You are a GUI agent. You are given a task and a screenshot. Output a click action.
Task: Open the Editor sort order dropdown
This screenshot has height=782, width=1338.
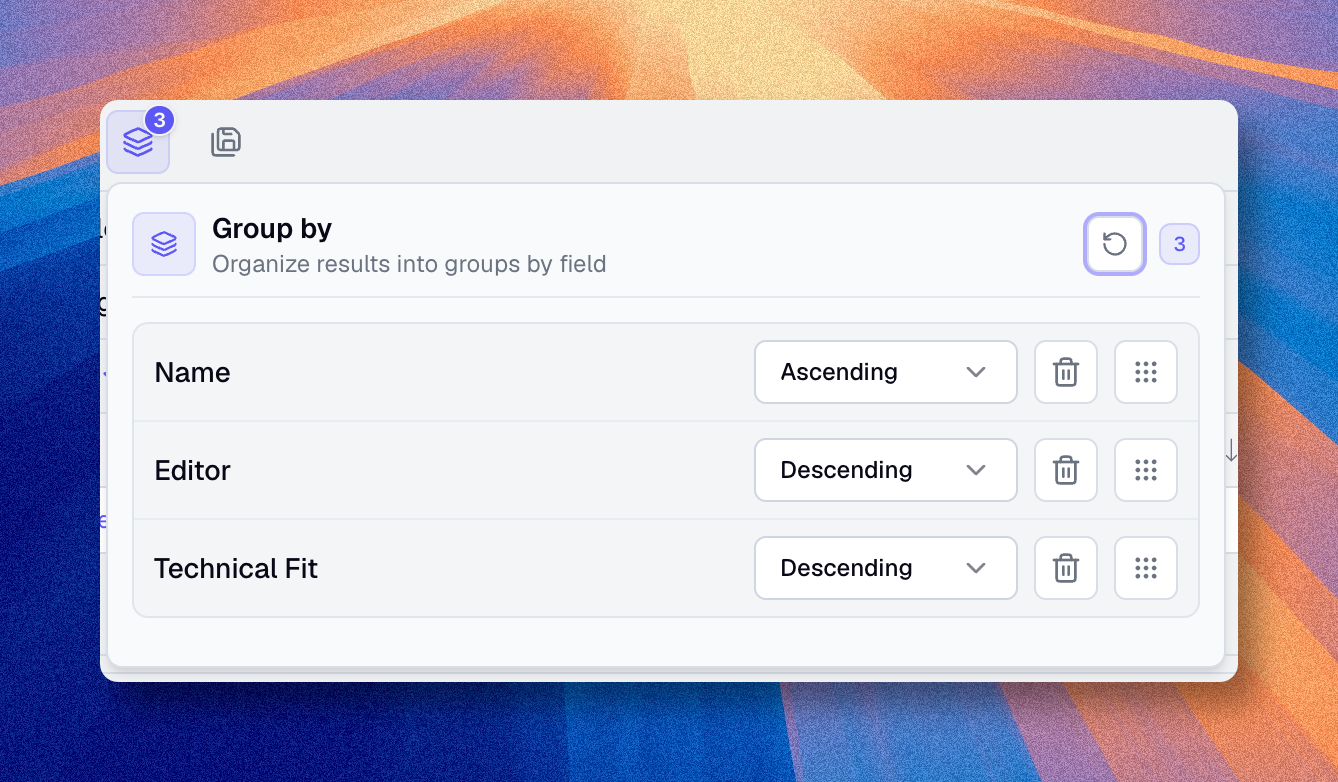click(886, 470)
